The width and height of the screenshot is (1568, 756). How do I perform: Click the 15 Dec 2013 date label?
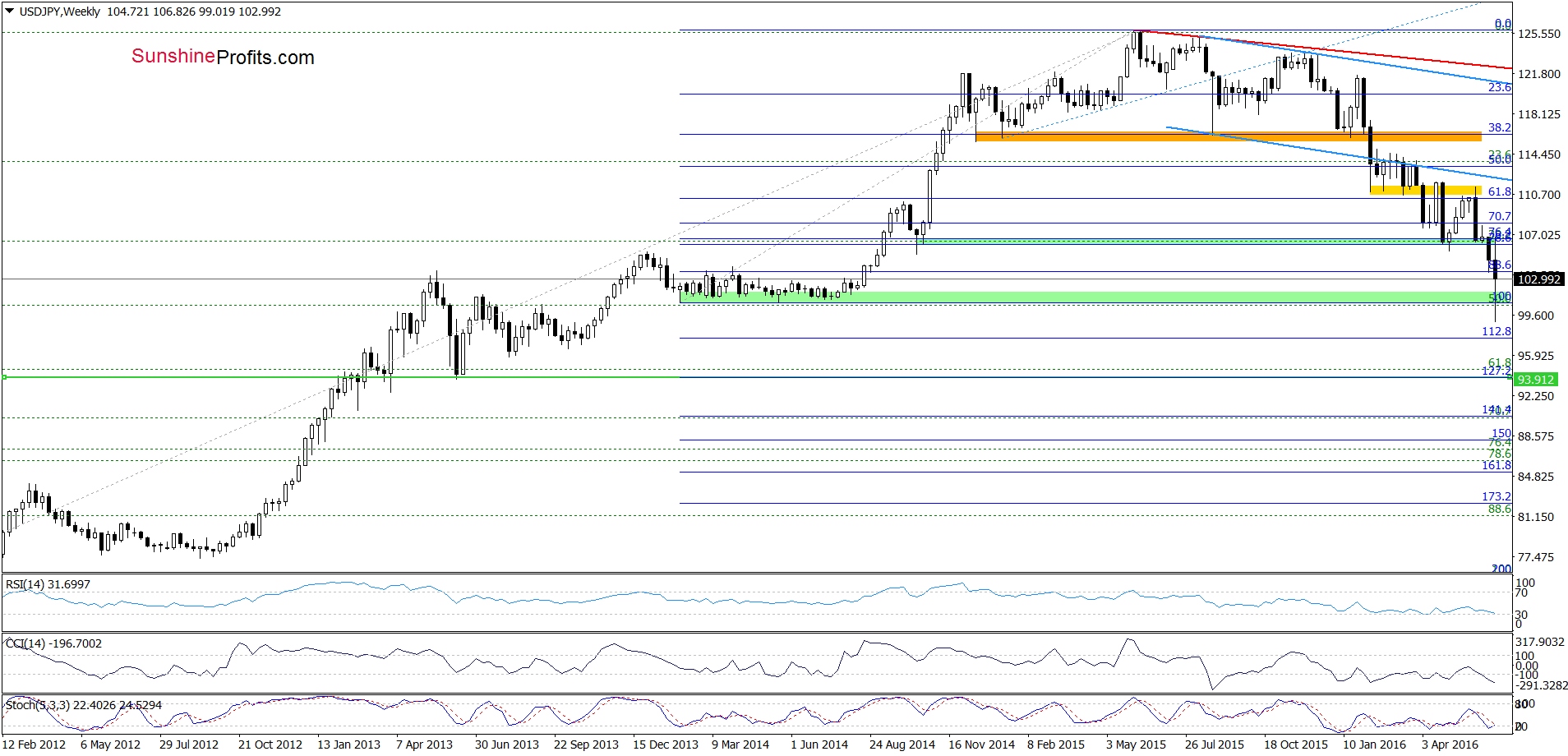pos(665,744)
